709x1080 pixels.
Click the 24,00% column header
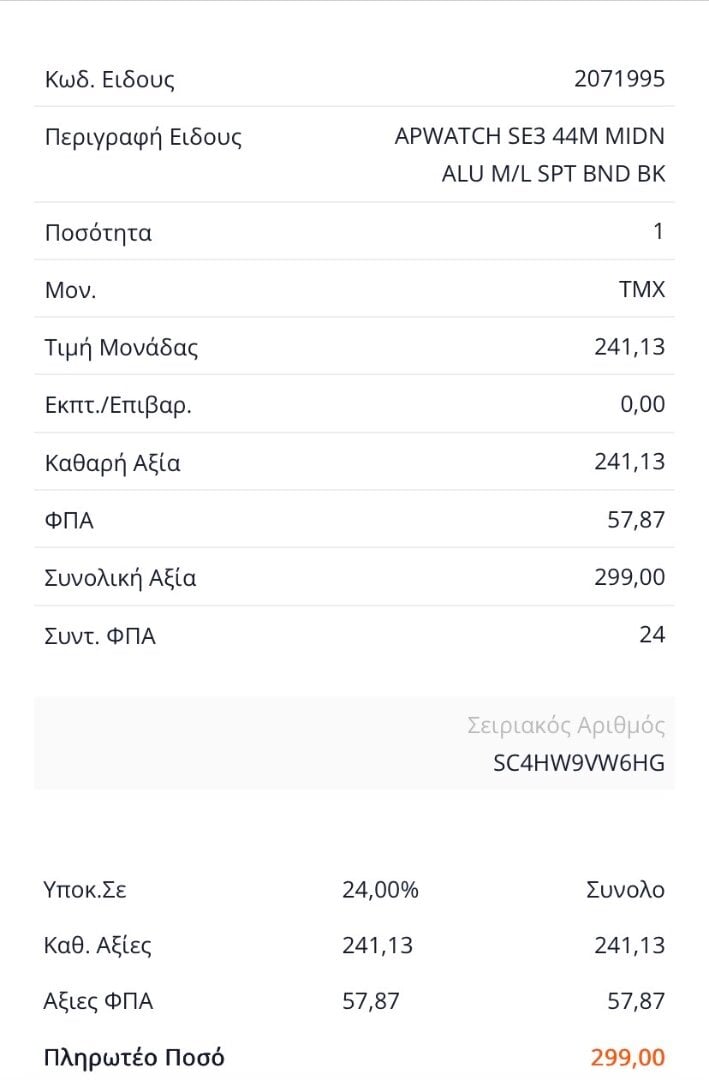pyautogui.click(x=380, y=889)
